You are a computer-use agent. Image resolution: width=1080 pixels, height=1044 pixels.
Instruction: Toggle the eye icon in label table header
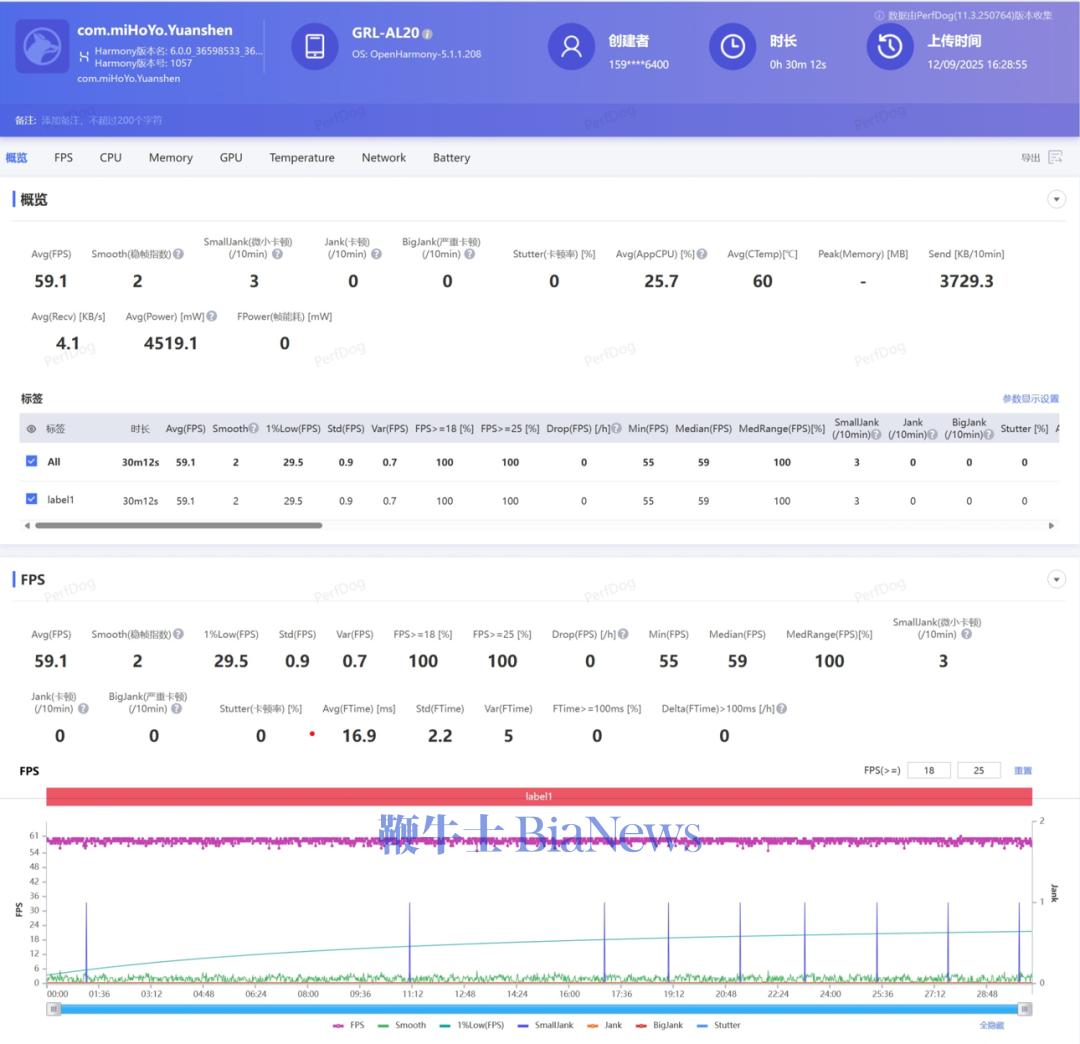tap(31, 428)
